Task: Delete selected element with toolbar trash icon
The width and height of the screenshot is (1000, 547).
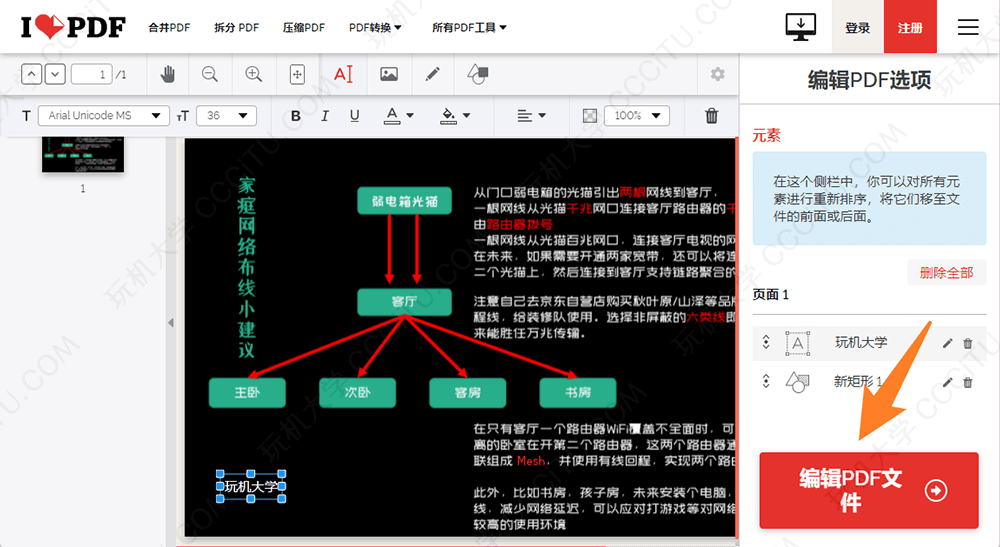Action: 711,116
